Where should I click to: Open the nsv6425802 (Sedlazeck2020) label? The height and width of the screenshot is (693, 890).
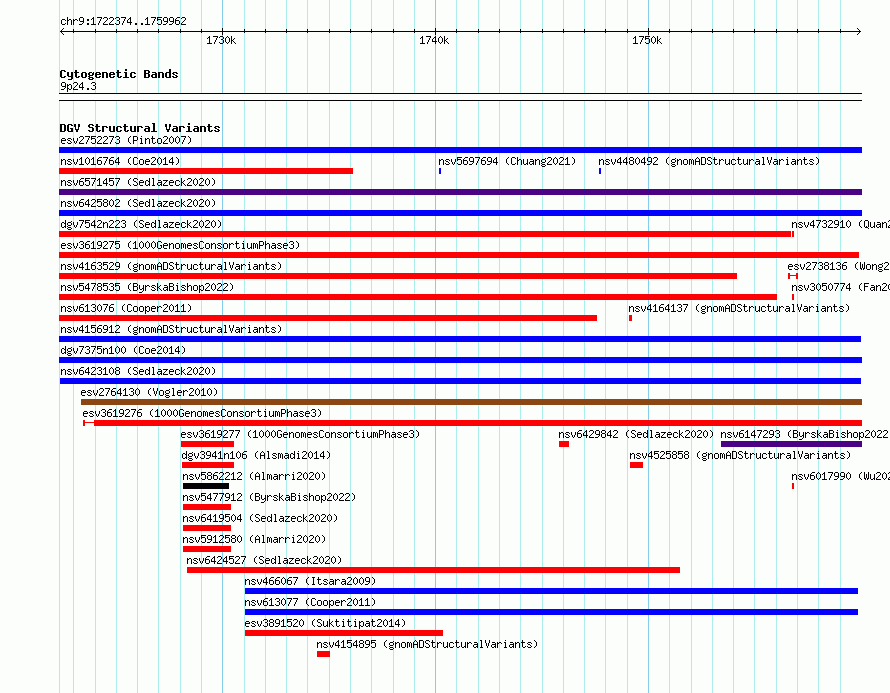tap(138, 203)
